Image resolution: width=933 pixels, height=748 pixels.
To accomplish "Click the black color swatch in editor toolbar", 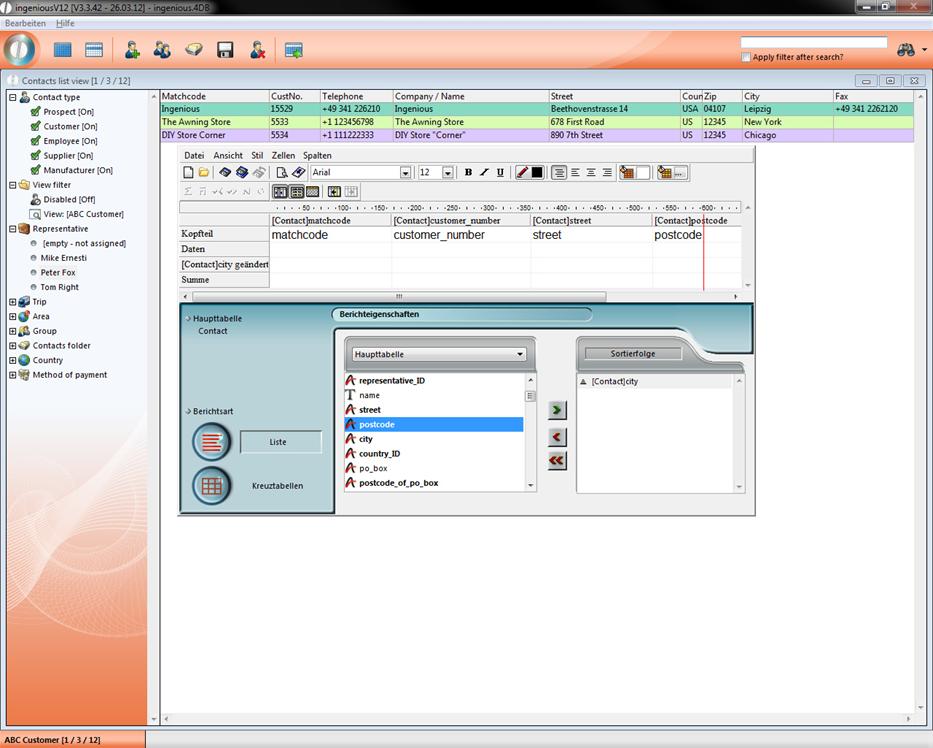I will point(537,173).
